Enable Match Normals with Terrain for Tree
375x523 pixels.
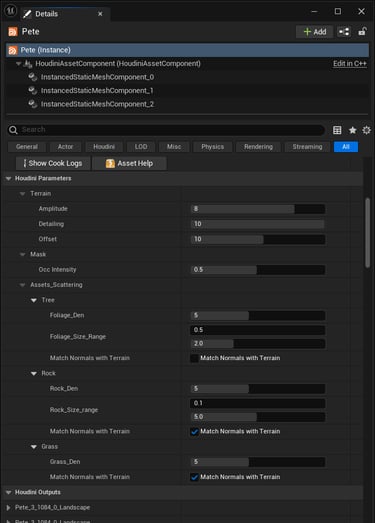tap(194, 358)
